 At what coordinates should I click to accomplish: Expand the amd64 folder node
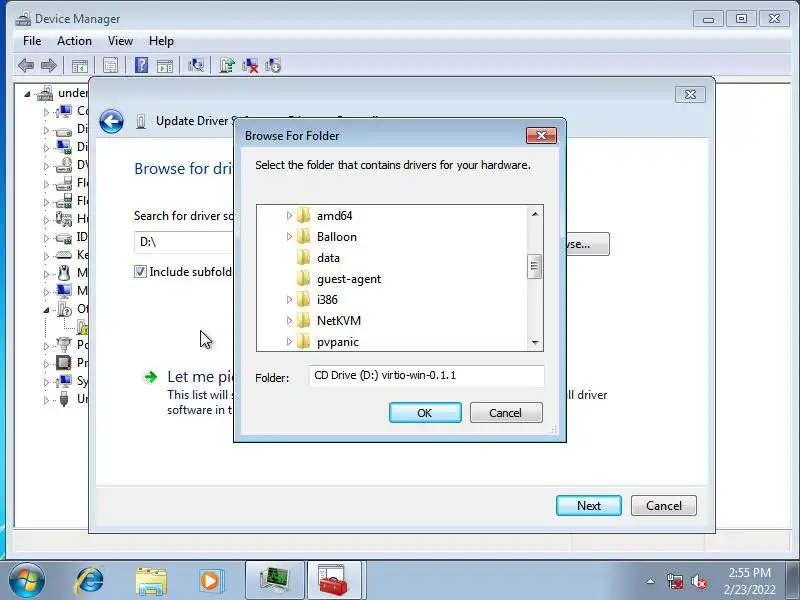(289, 215)
